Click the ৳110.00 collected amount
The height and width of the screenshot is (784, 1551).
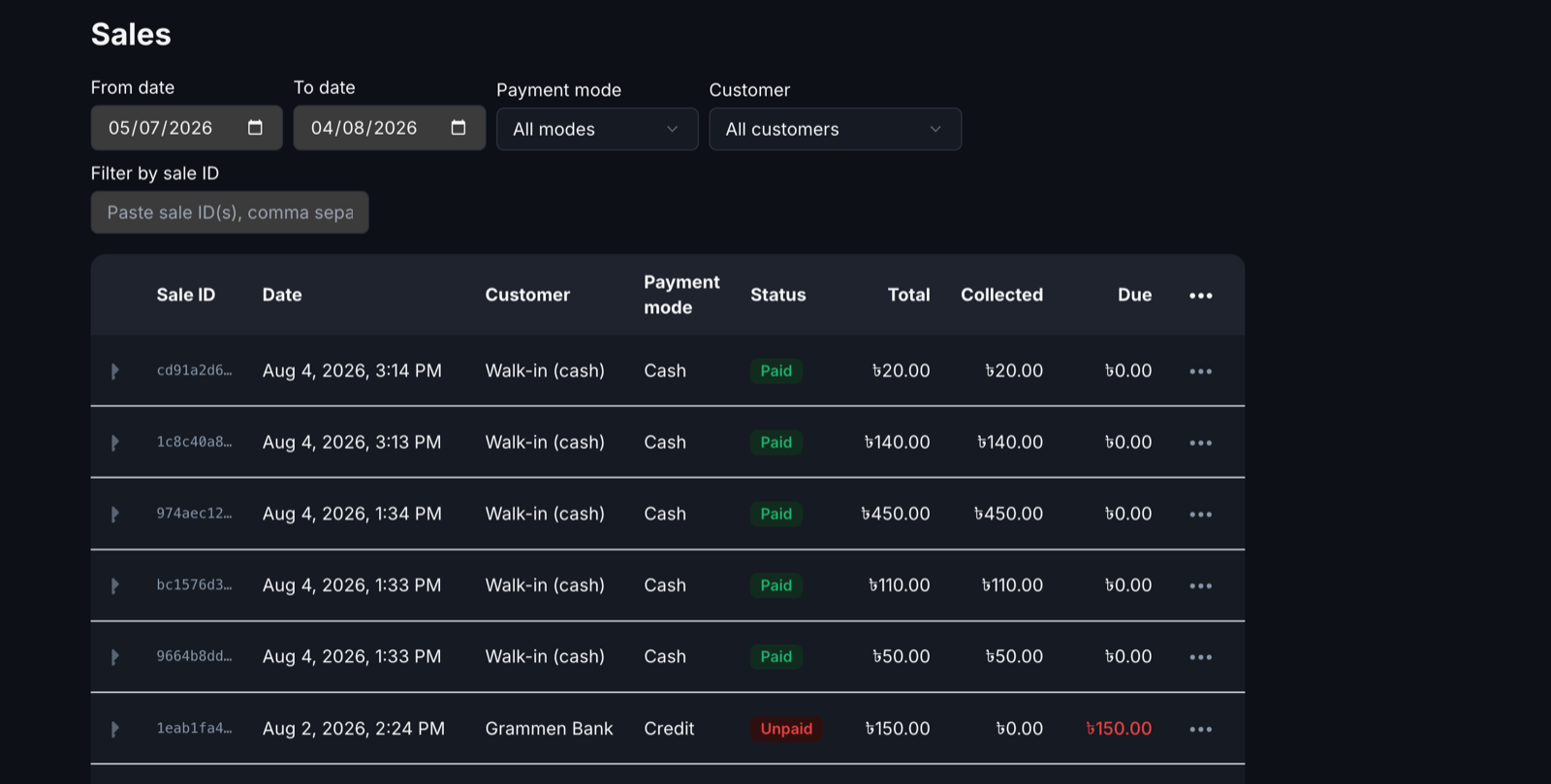click(x=1012, y=585)
